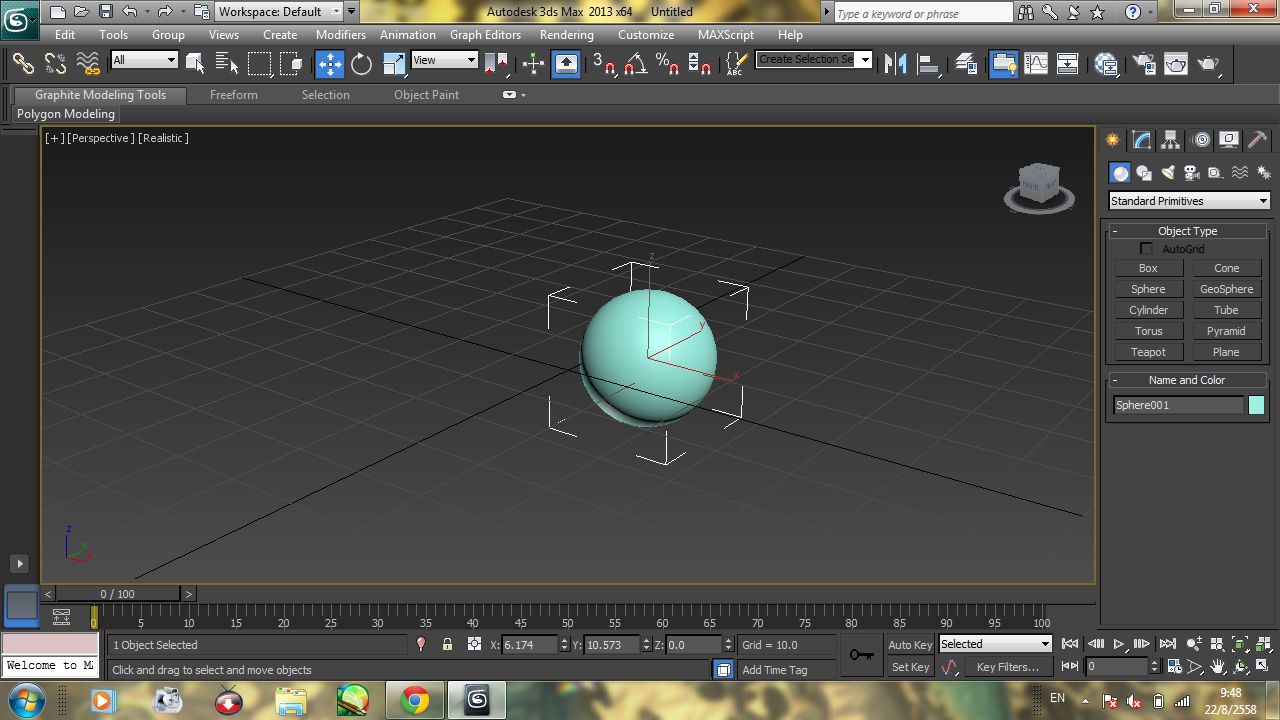The width and height of the screenshot is (1280, 720).
Task: Click the Render Setup teapot icon
Action: coord(1145,64)
